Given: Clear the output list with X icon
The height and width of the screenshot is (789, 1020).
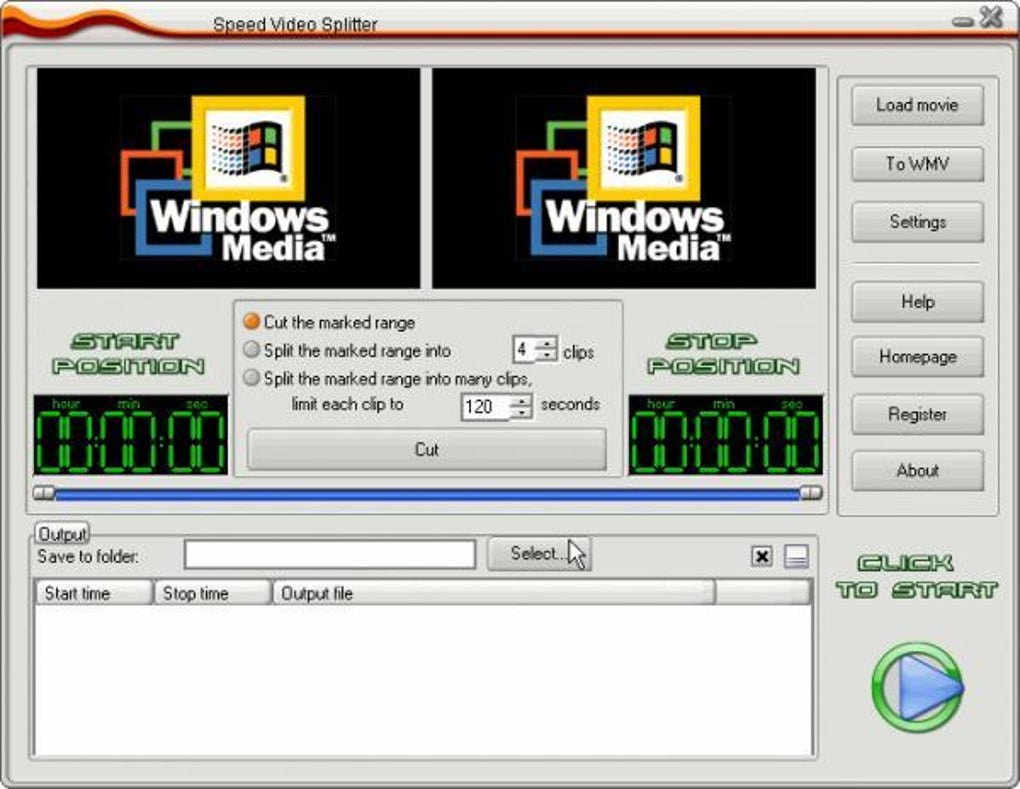Looking at the screenshot, I should pyautogui.click(x=762, y=556).
